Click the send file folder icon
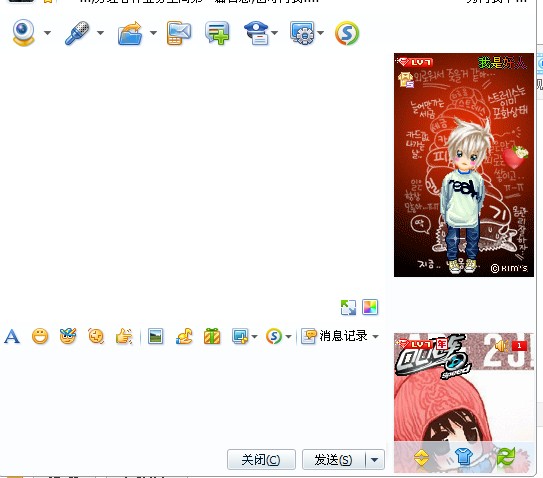 (x=130, y=33)
